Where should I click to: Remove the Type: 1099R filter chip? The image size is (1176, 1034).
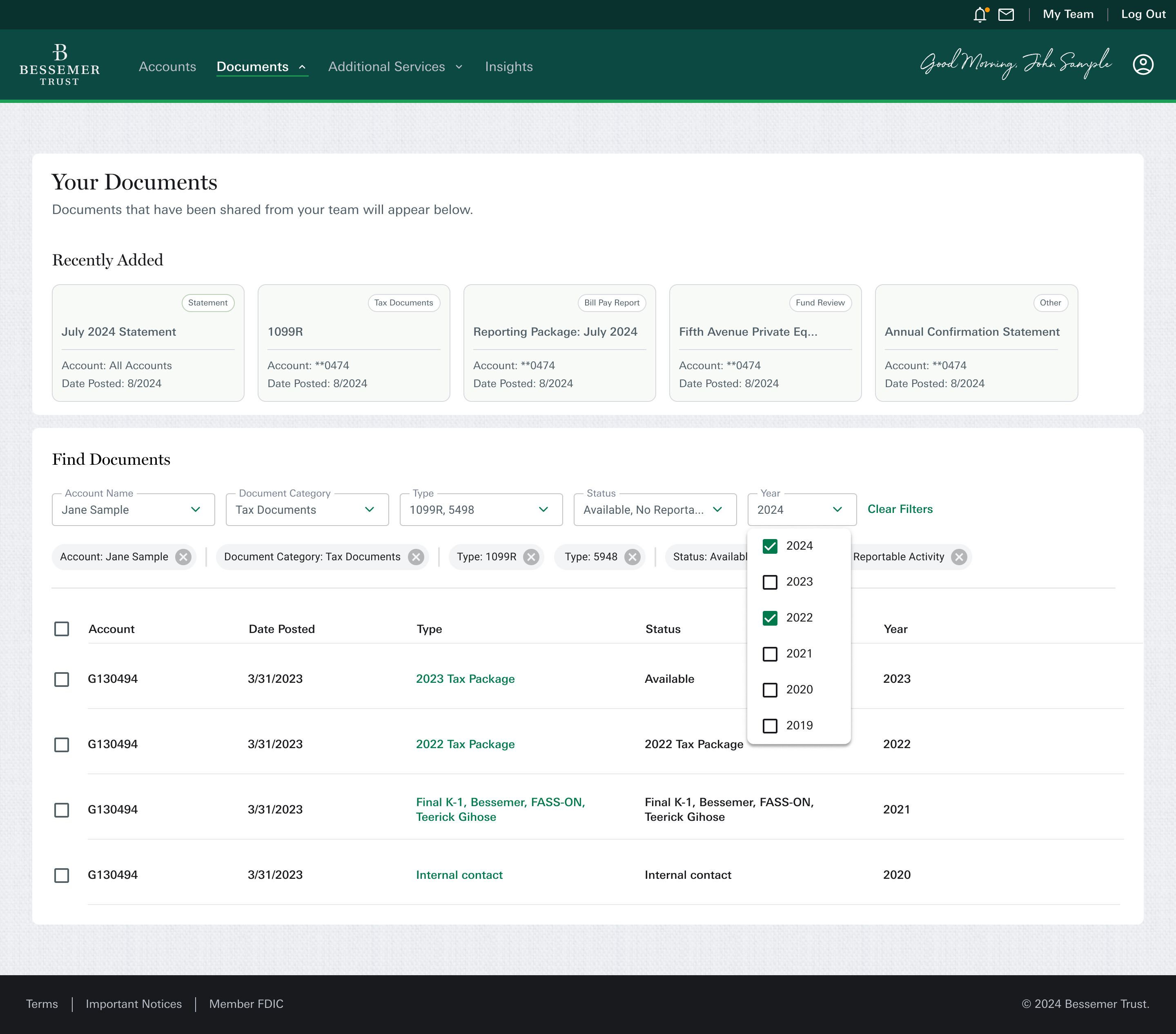click(x=531, y=557)
